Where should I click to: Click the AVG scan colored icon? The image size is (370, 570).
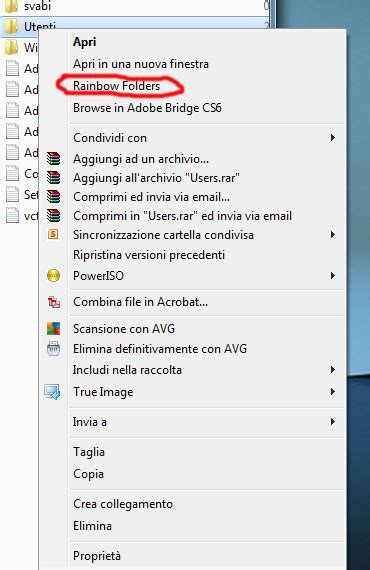tap(53, 329)
